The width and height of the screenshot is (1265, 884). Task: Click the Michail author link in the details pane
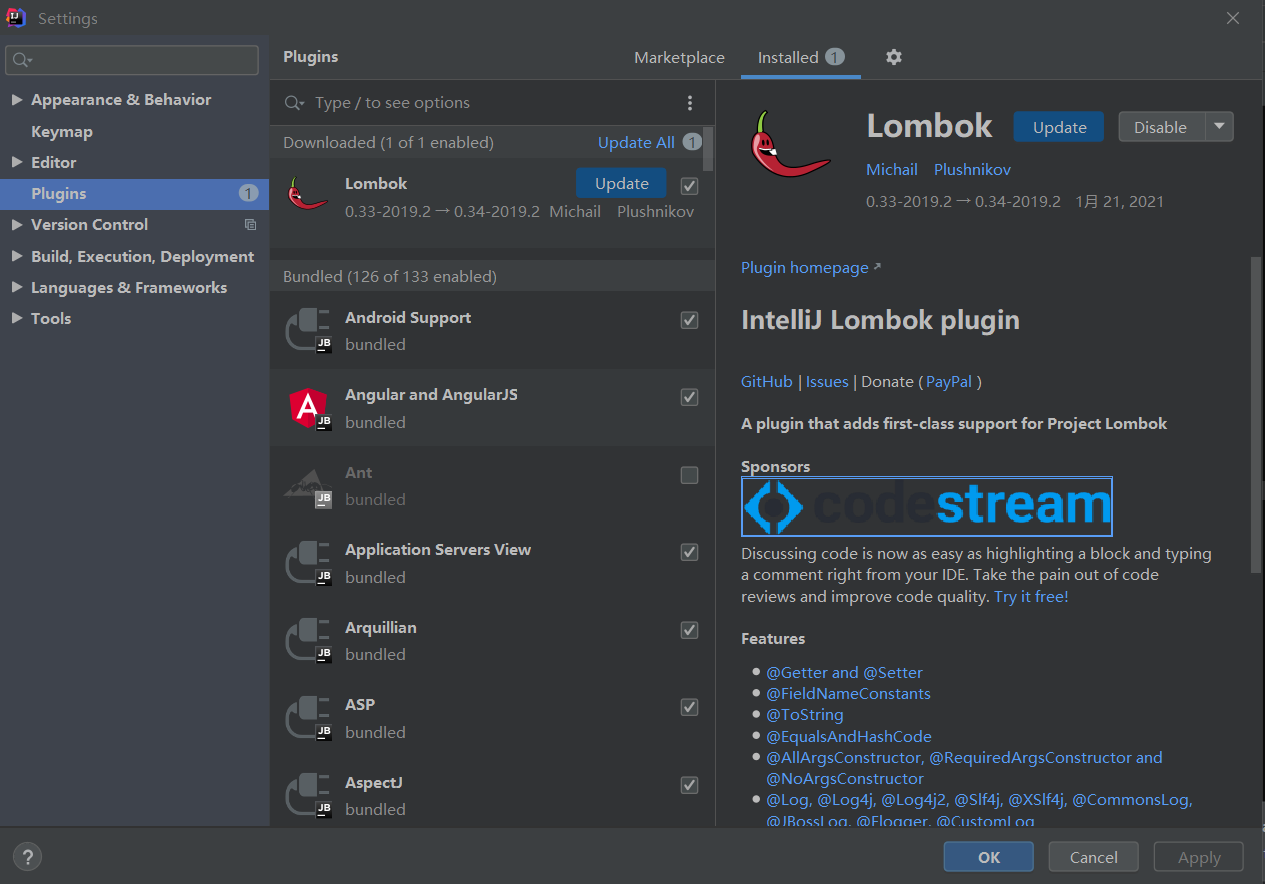pyautogui.click(x=892, y=170)
